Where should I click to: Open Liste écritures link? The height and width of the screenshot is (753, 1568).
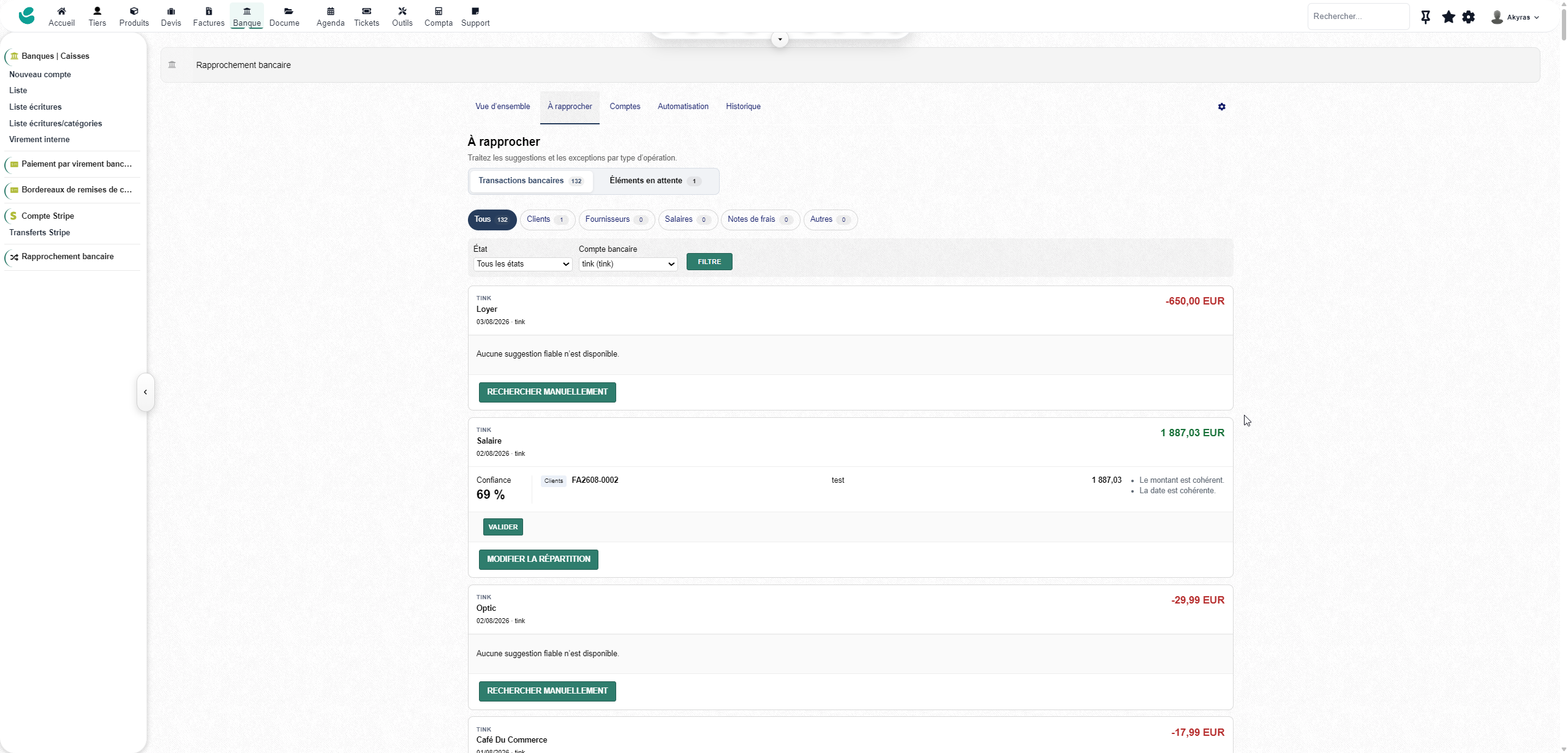point(36,107)
